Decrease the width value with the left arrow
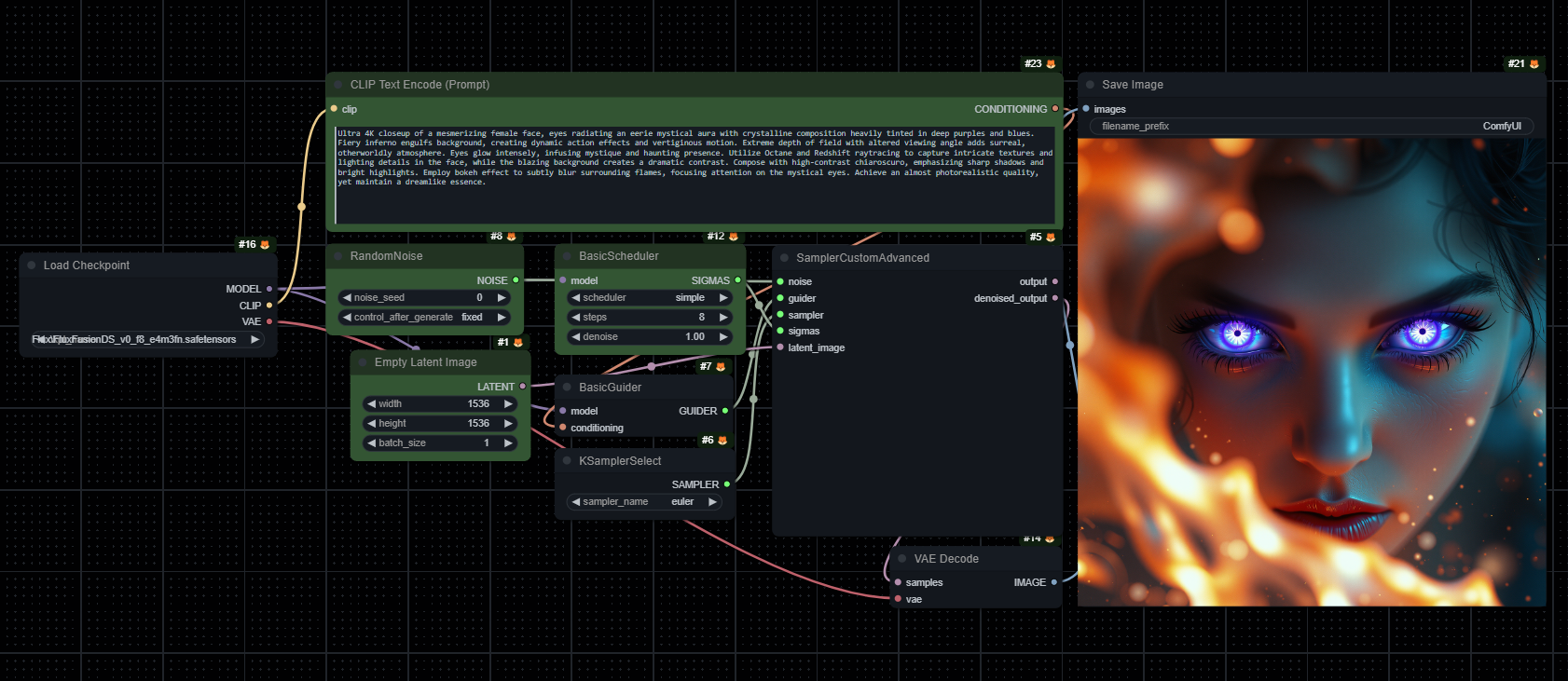 pyautogui.click(x=371, y=404)
